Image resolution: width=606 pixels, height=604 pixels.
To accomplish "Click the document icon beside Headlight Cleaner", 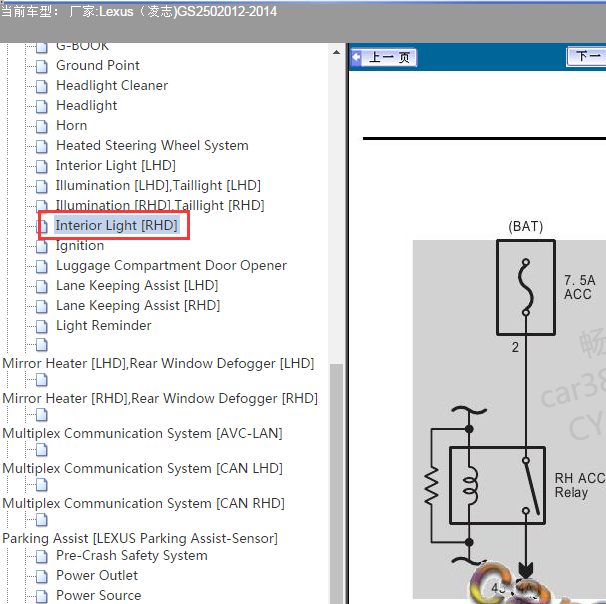I will (x=42, y=87).
